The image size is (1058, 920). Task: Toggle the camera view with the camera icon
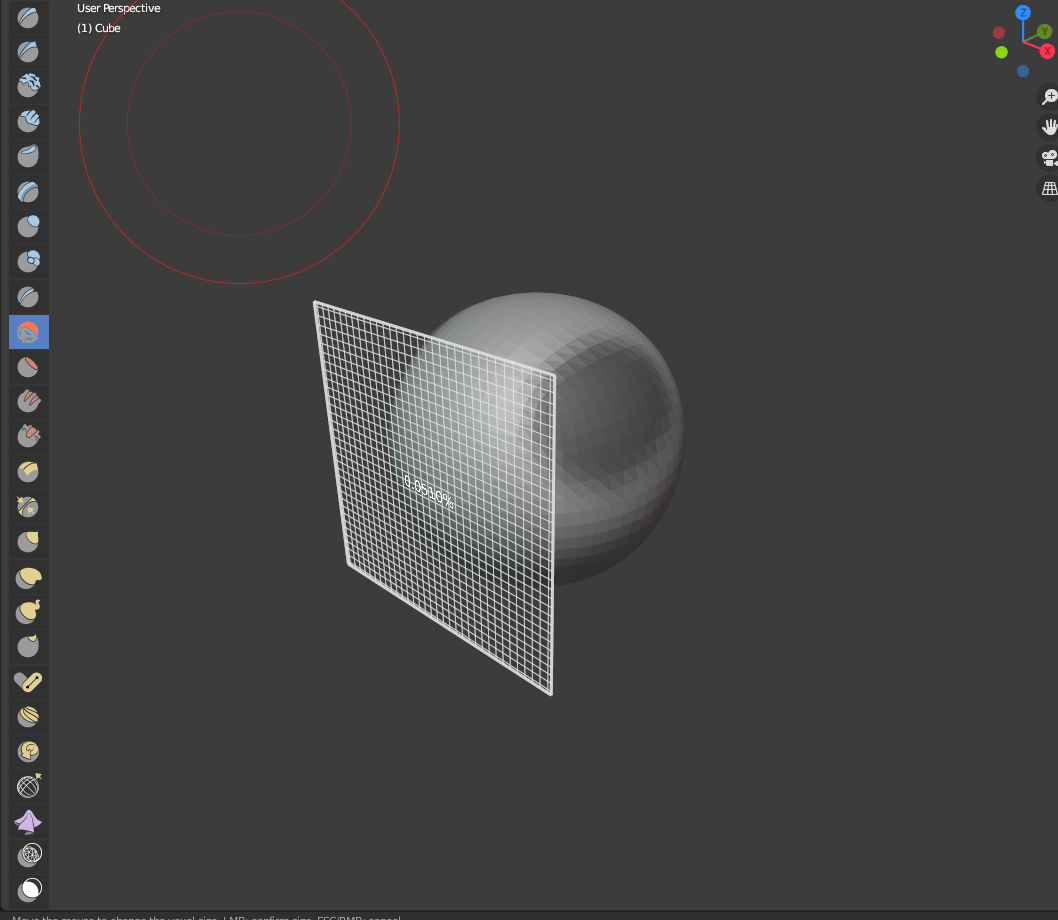pyautogui.click(x=1048, y=158)
